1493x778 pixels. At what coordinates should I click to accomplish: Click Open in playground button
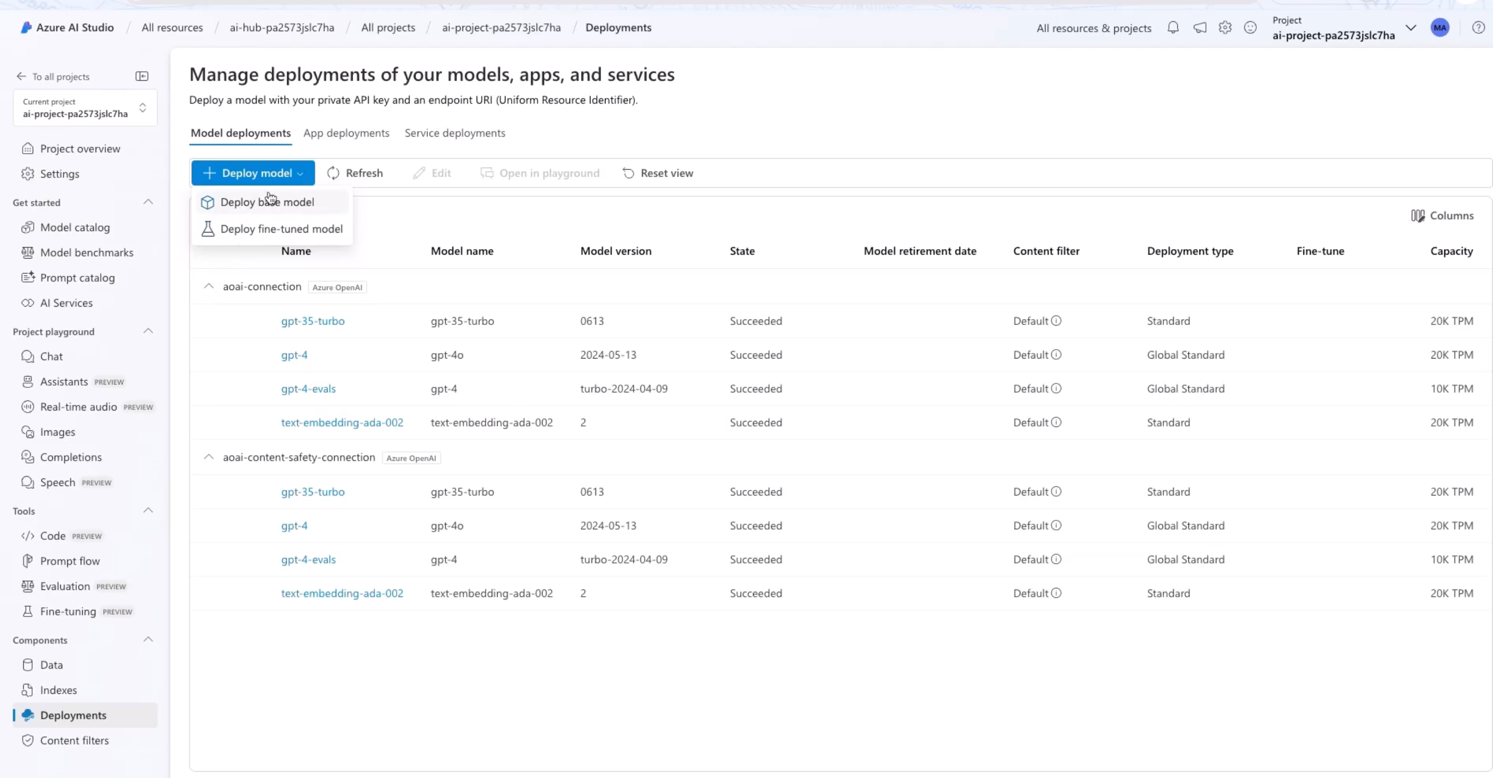click(x=540, y=173)
